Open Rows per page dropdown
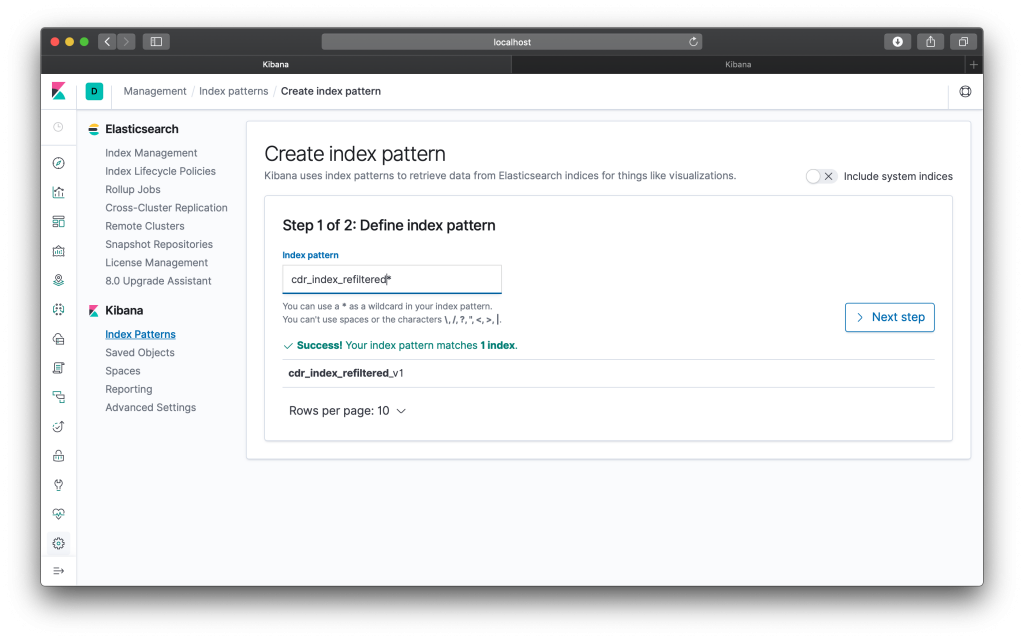Image resolution: width=1024 pixels, height=640 pixels. click(347, 411)
